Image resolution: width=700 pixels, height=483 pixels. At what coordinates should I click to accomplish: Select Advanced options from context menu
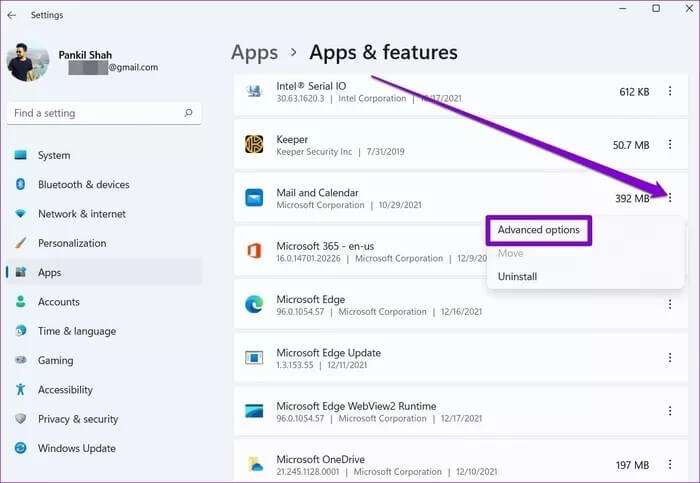click(538, 230)
